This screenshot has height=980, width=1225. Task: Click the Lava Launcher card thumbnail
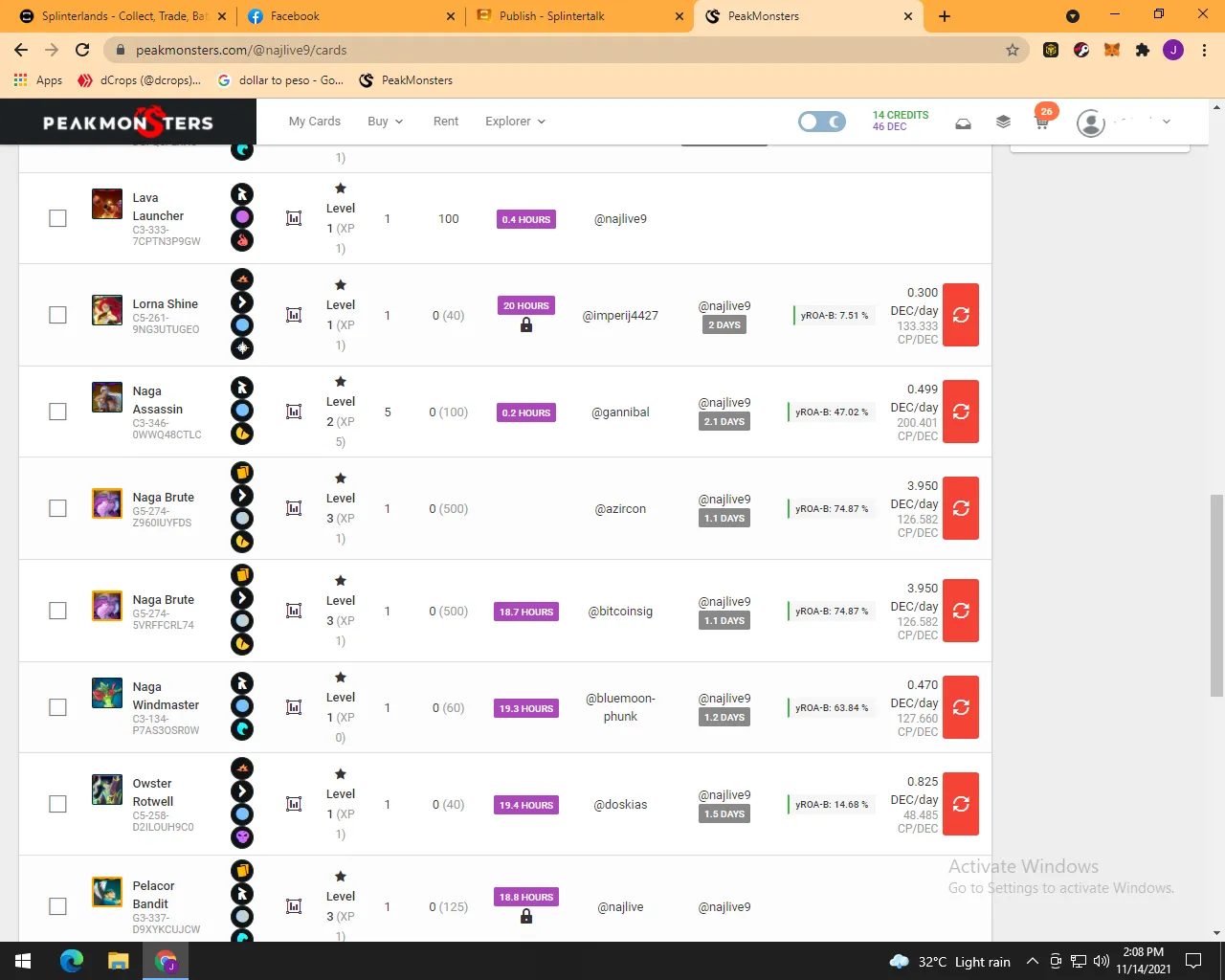tap(107, 204)
